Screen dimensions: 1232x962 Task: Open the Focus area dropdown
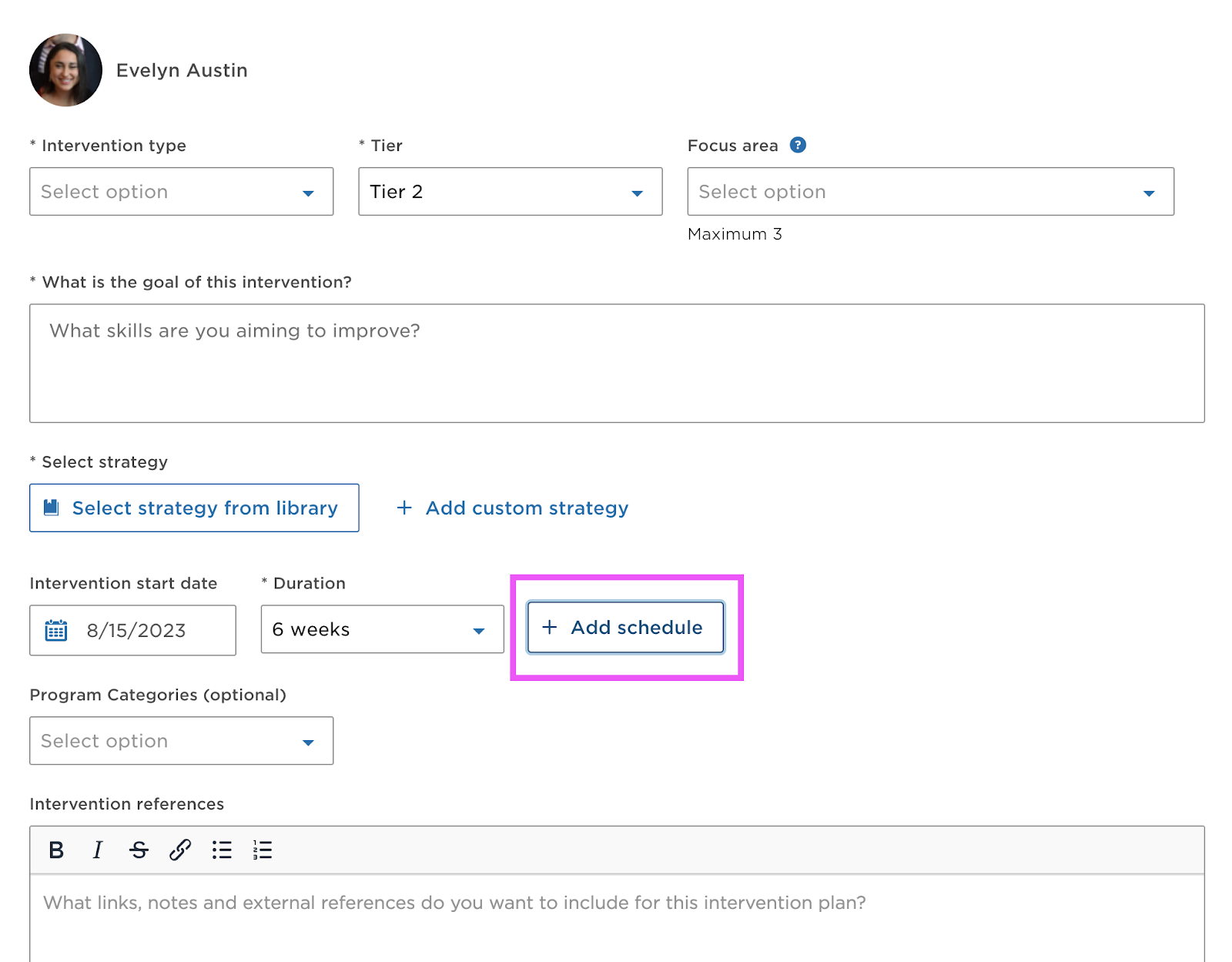(929, 192)
